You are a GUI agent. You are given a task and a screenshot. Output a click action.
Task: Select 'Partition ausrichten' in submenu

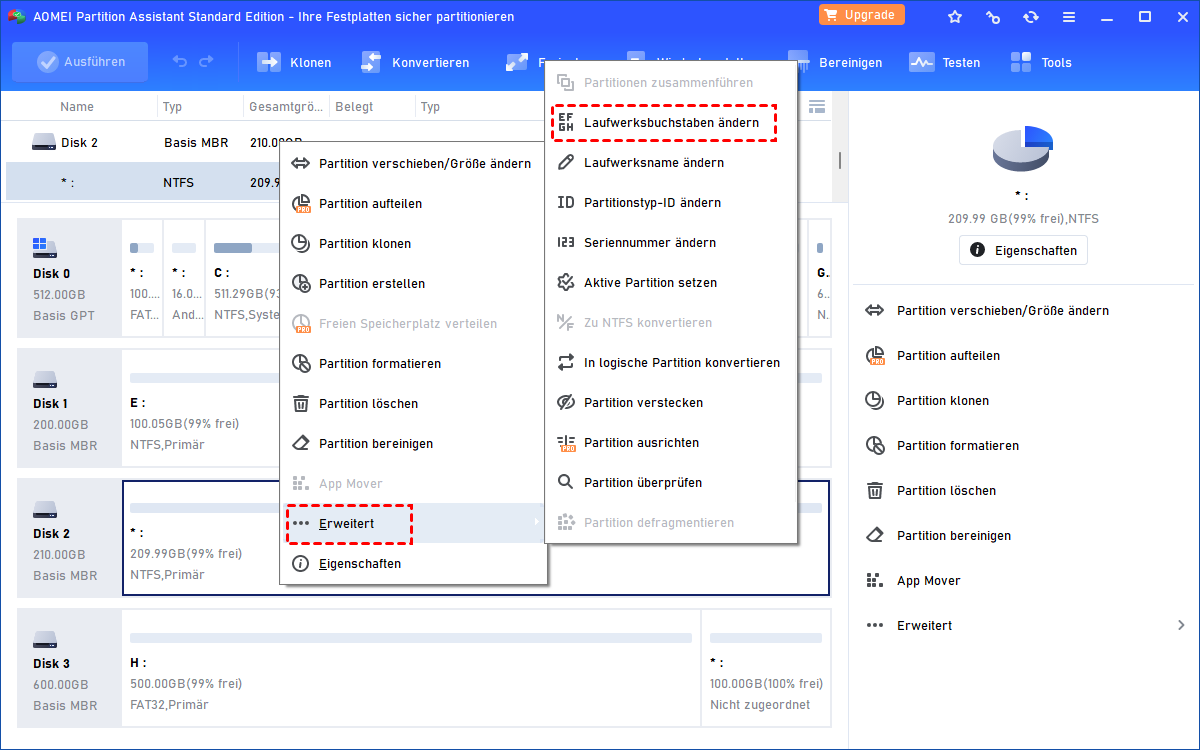coord(671,442)
